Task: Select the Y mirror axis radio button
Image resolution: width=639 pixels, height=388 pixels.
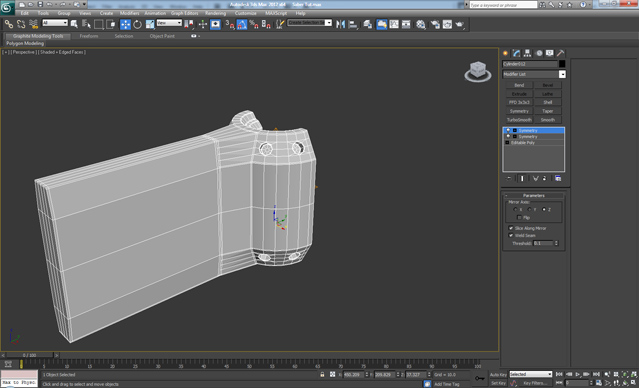Action: (x=529, y=209)
